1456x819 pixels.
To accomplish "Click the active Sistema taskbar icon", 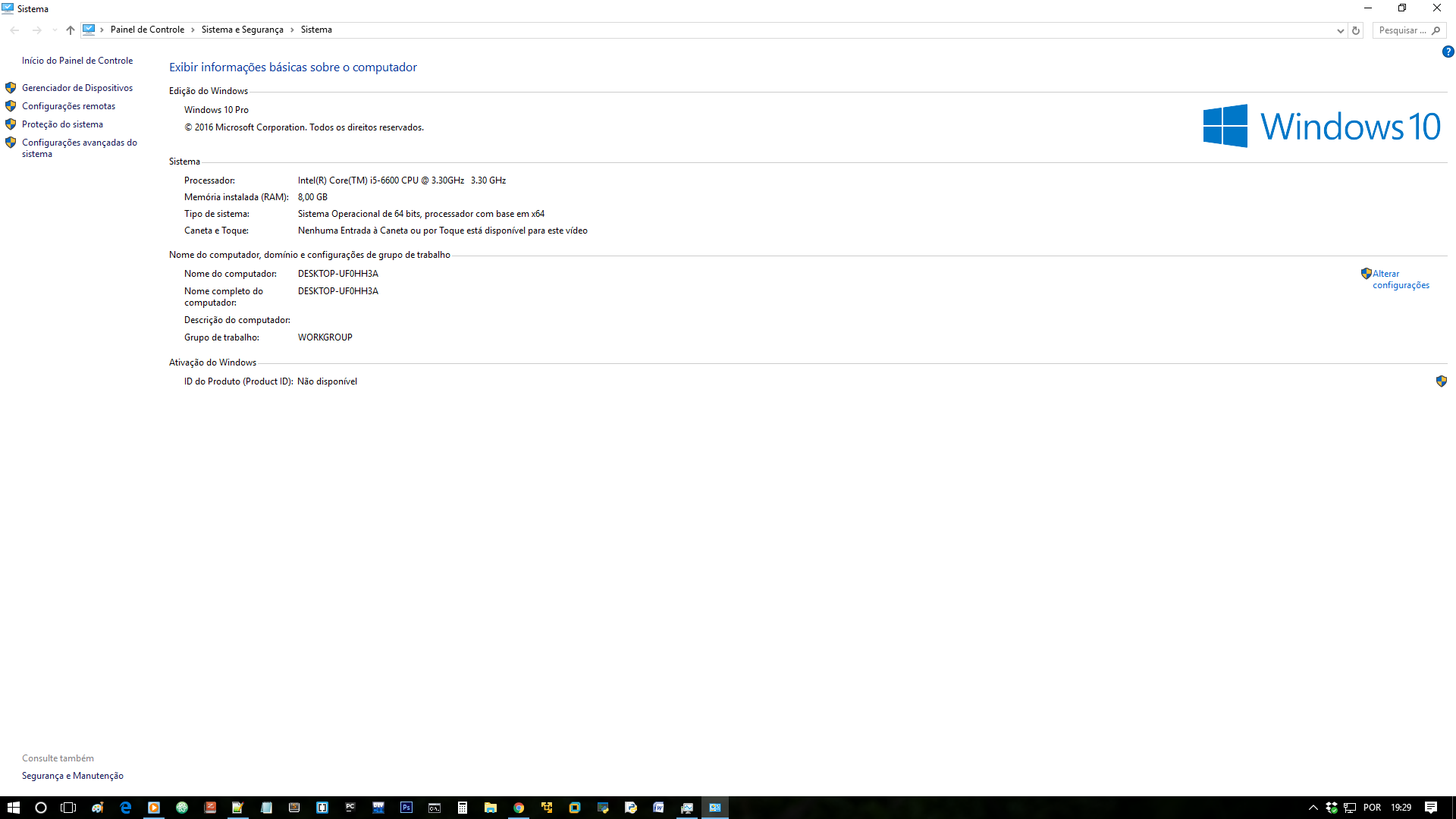I will point(715,808).
